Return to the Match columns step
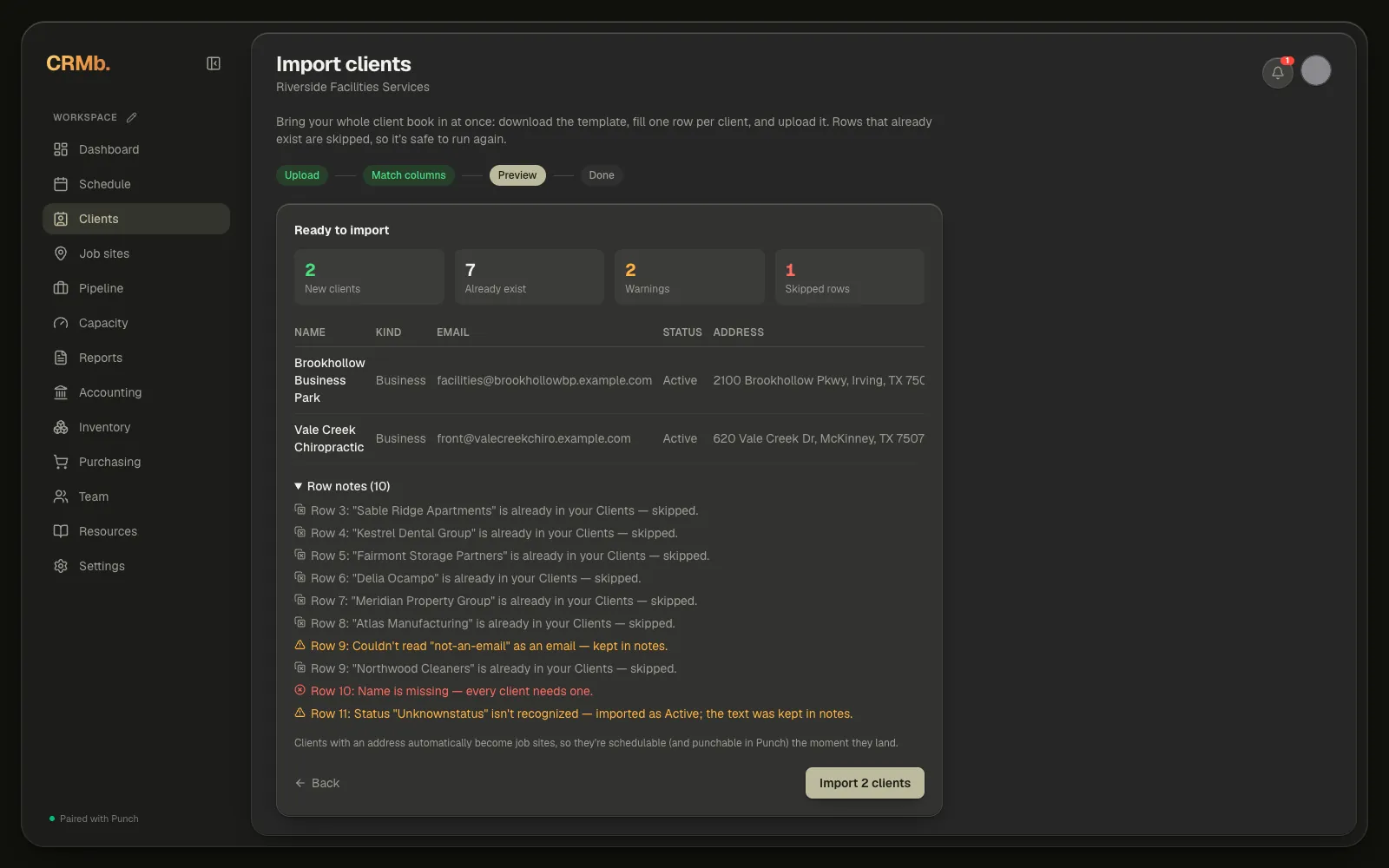Image resolution: width=1389 pixels, height=868 pixels. (409, 175)
